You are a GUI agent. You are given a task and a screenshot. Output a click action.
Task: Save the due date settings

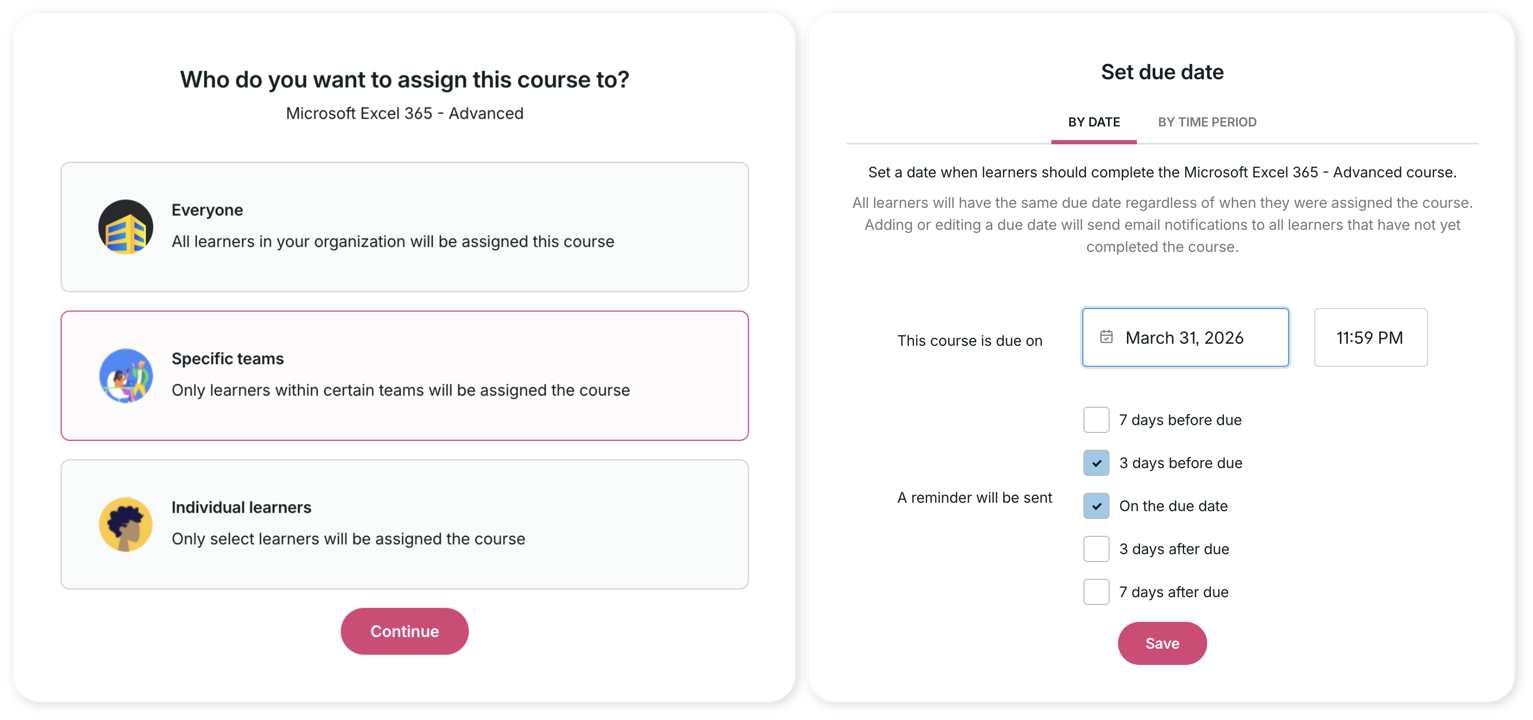1162,643
